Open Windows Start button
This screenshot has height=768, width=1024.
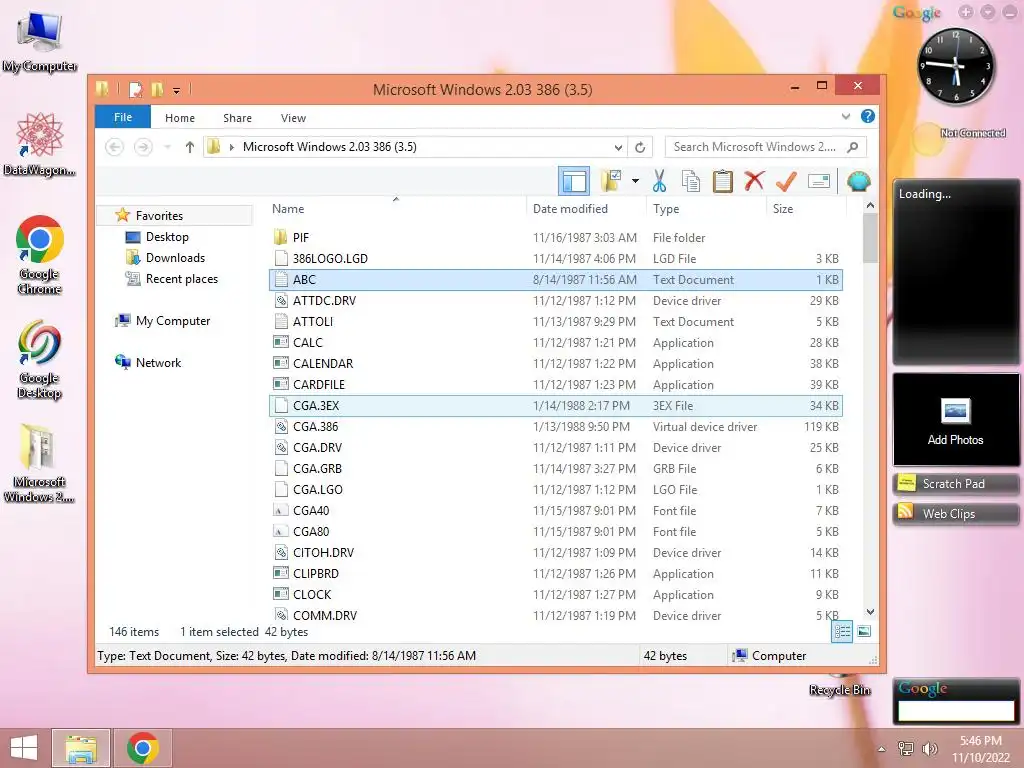pos(24,748)
